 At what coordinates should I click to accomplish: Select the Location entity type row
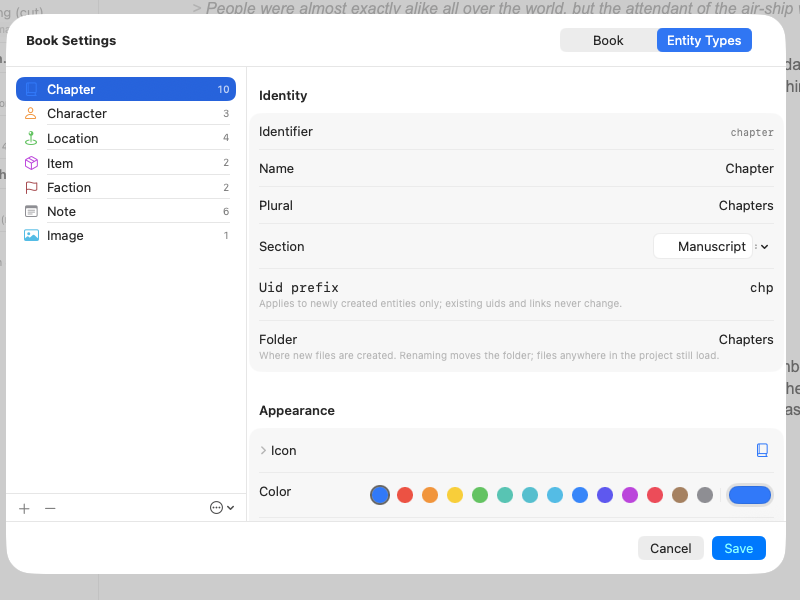pyautogui.click(x=126, y=138)
